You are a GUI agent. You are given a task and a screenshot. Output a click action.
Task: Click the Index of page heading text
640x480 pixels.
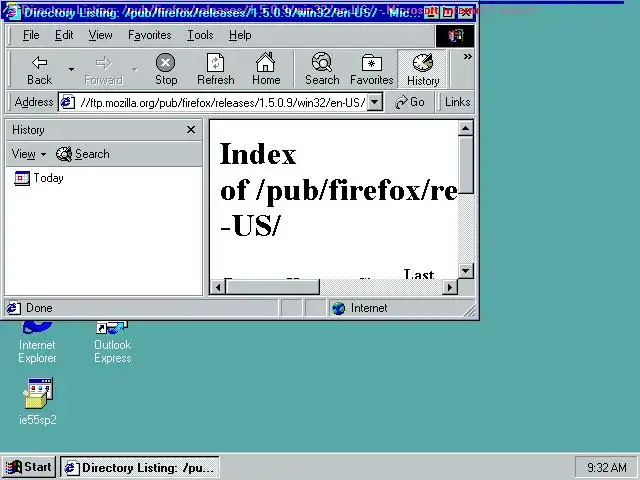[338, 189]
